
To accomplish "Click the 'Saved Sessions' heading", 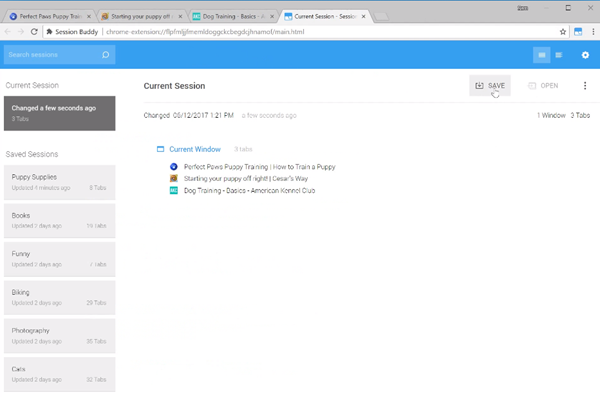I will tap(32, 154).
